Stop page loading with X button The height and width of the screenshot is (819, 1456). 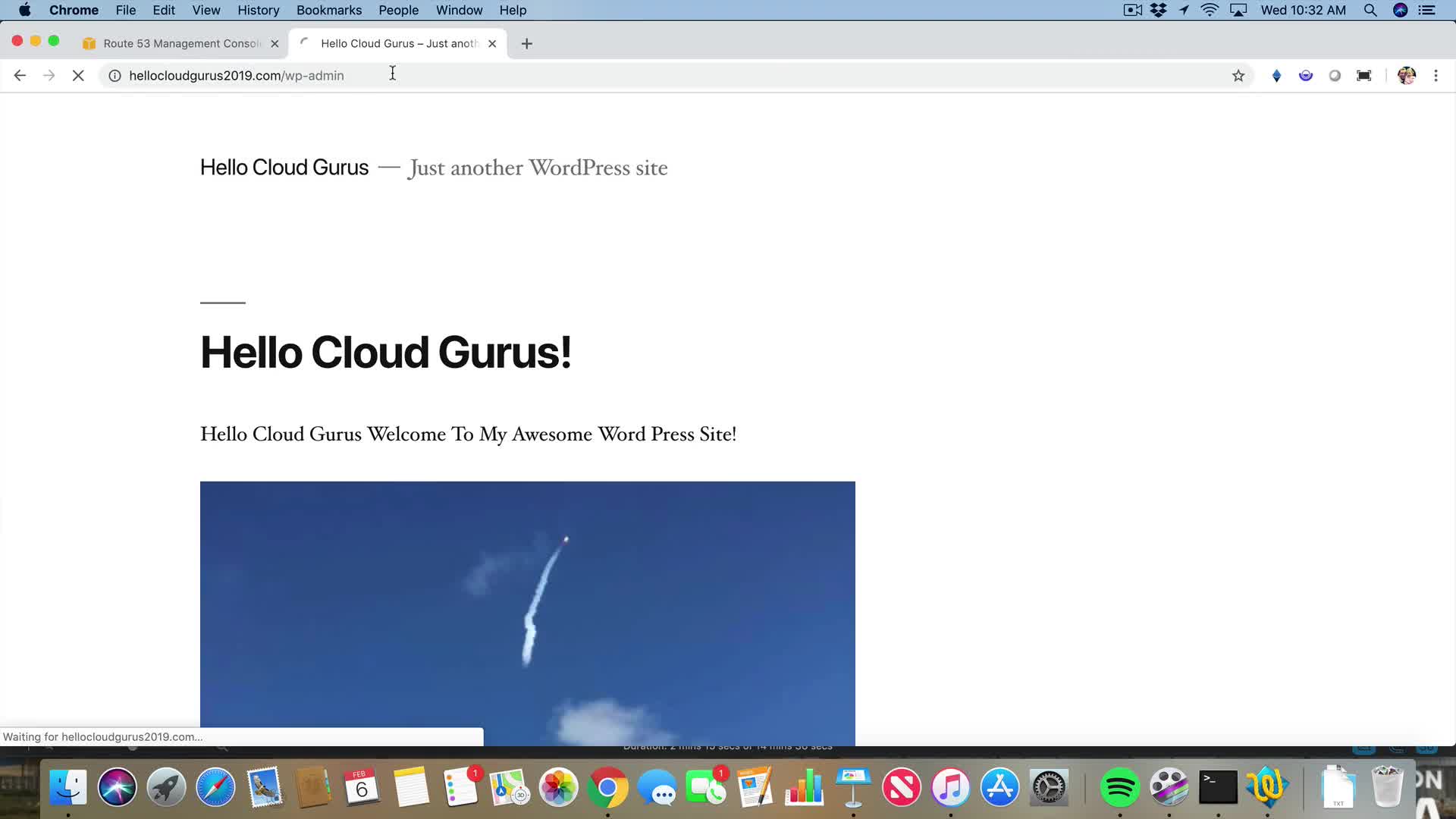[x=78, y=76]
